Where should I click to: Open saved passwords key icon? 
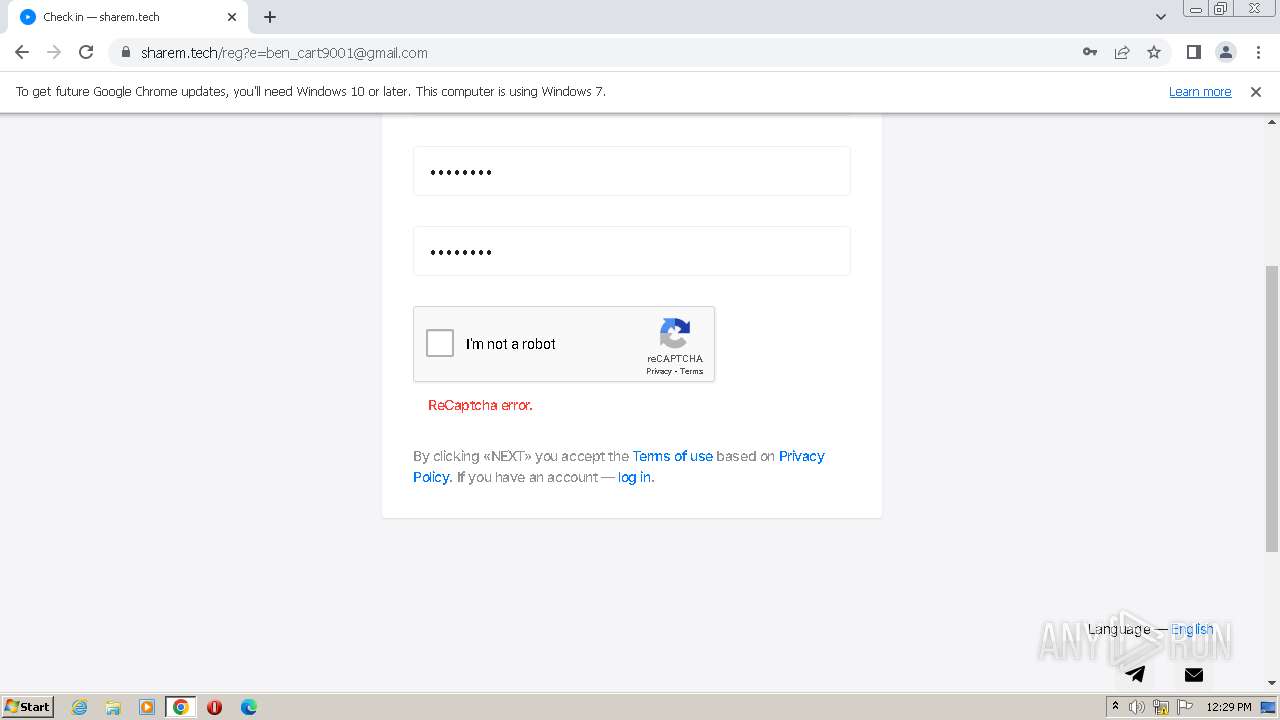pos(1090,52)
